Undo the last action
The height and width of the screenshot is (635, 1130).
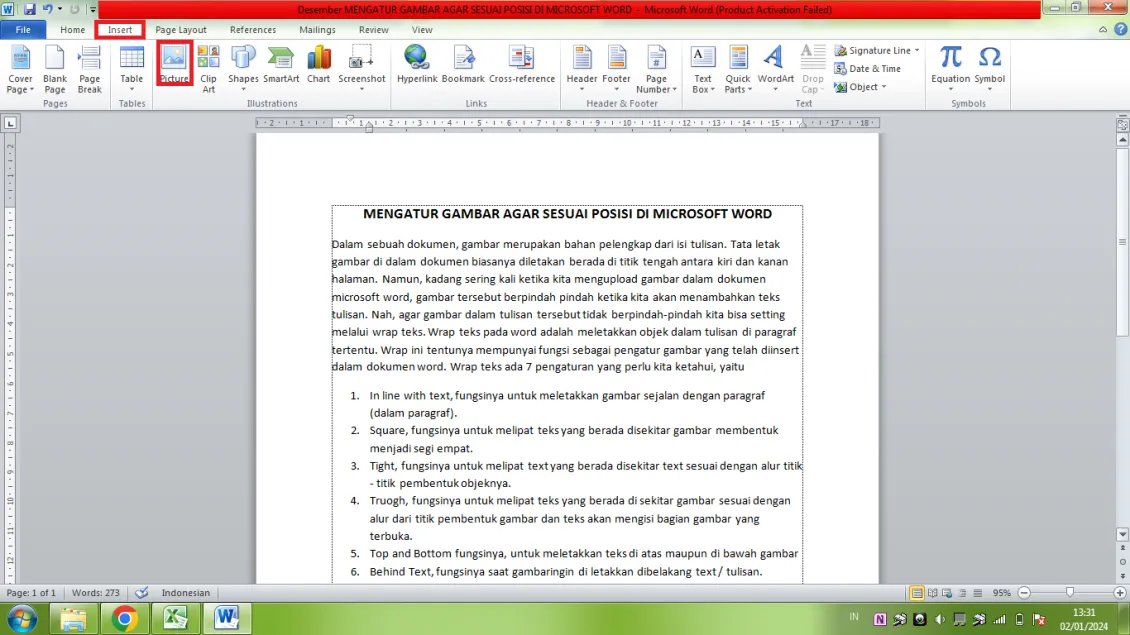click(47, 9)
